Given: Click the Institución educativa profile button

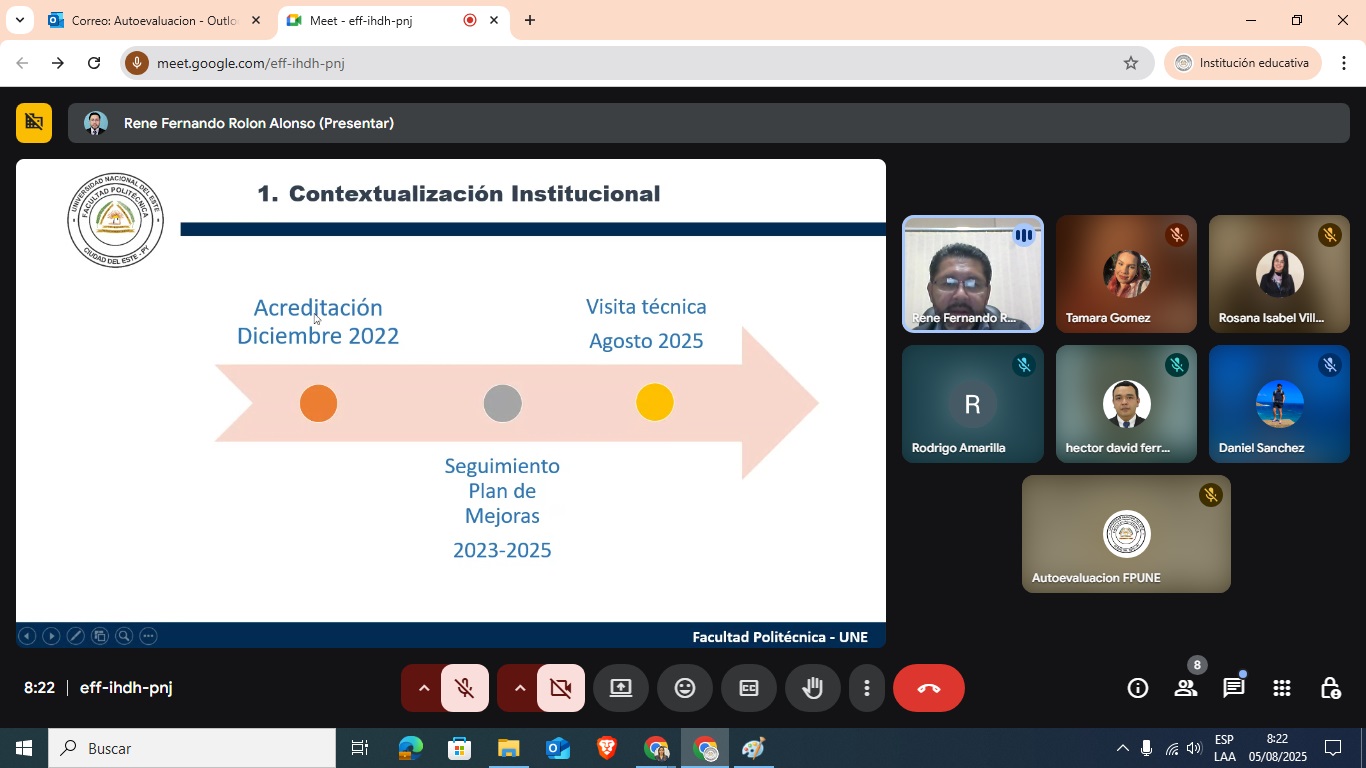Looking at the screenshot, I should coord(1242,63).
